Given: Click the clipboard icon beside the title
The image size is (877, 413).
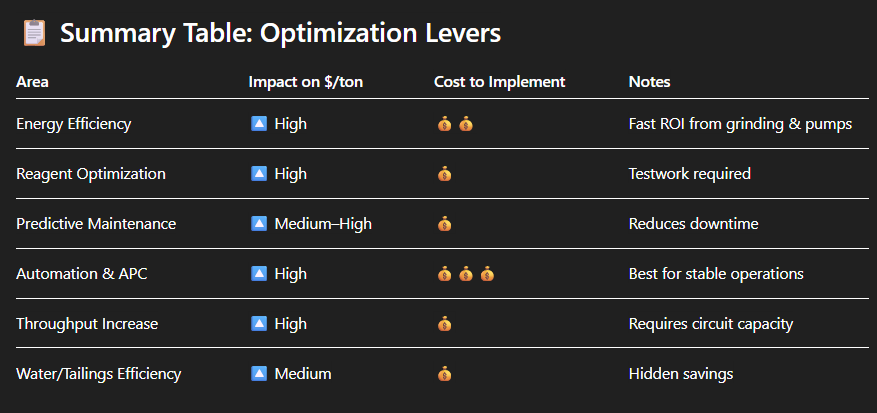Looking at the screenshot, I should pos(32,33).
